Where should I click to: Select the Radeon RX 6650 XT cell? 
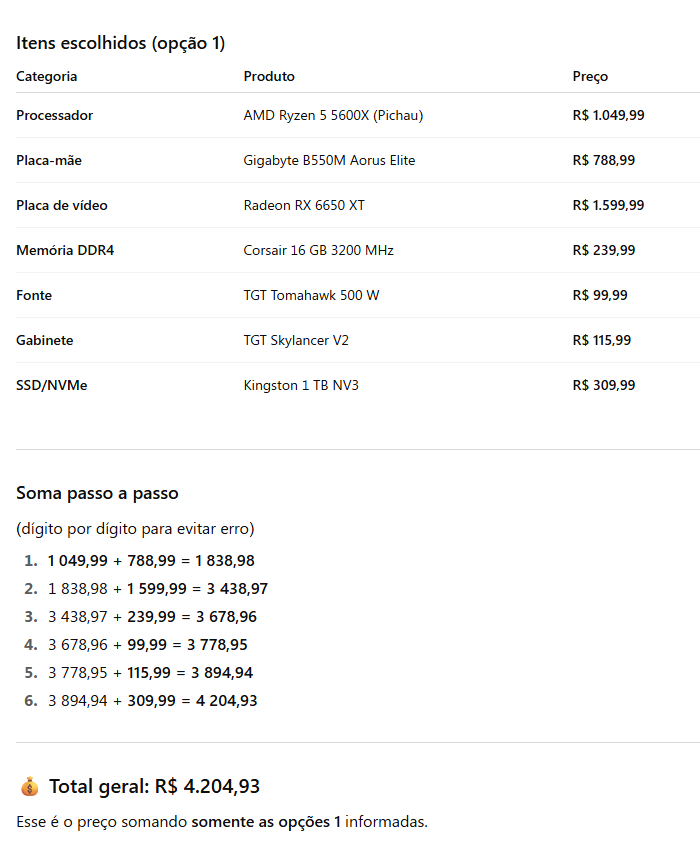pyautogui.click(x=304, y=205)
